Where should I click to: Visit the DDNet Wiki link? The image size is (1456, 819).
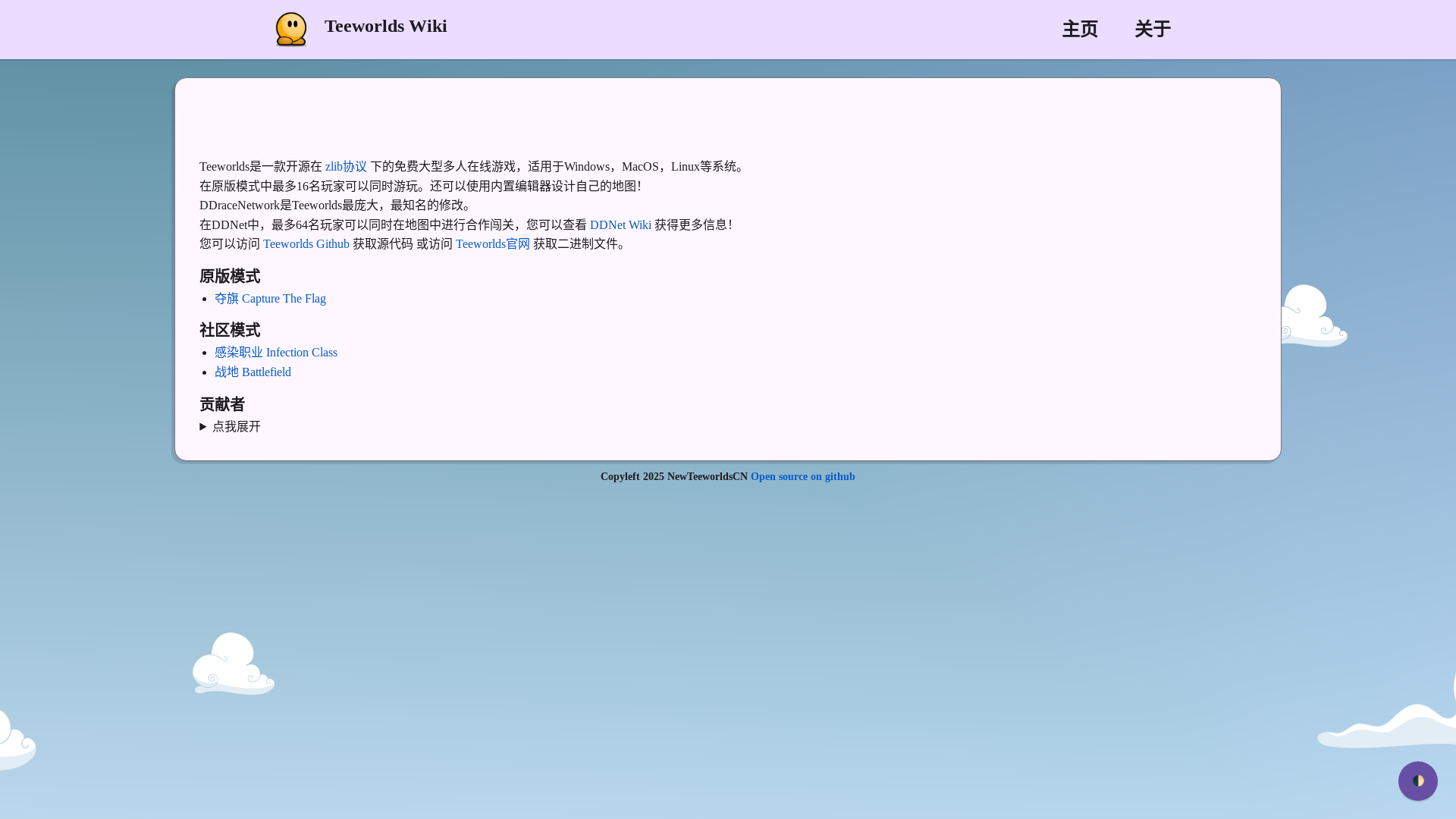[620, 225]
